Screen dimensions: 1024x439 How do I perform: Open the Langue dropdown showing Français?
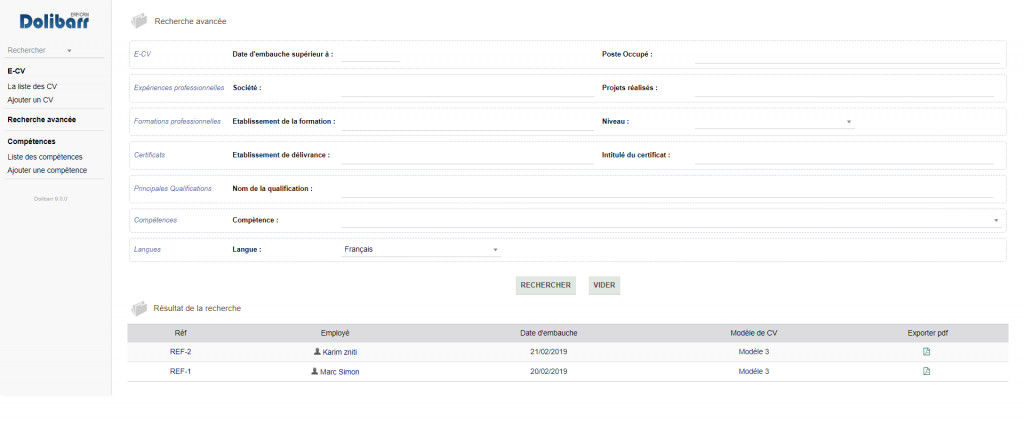[421, 250]
